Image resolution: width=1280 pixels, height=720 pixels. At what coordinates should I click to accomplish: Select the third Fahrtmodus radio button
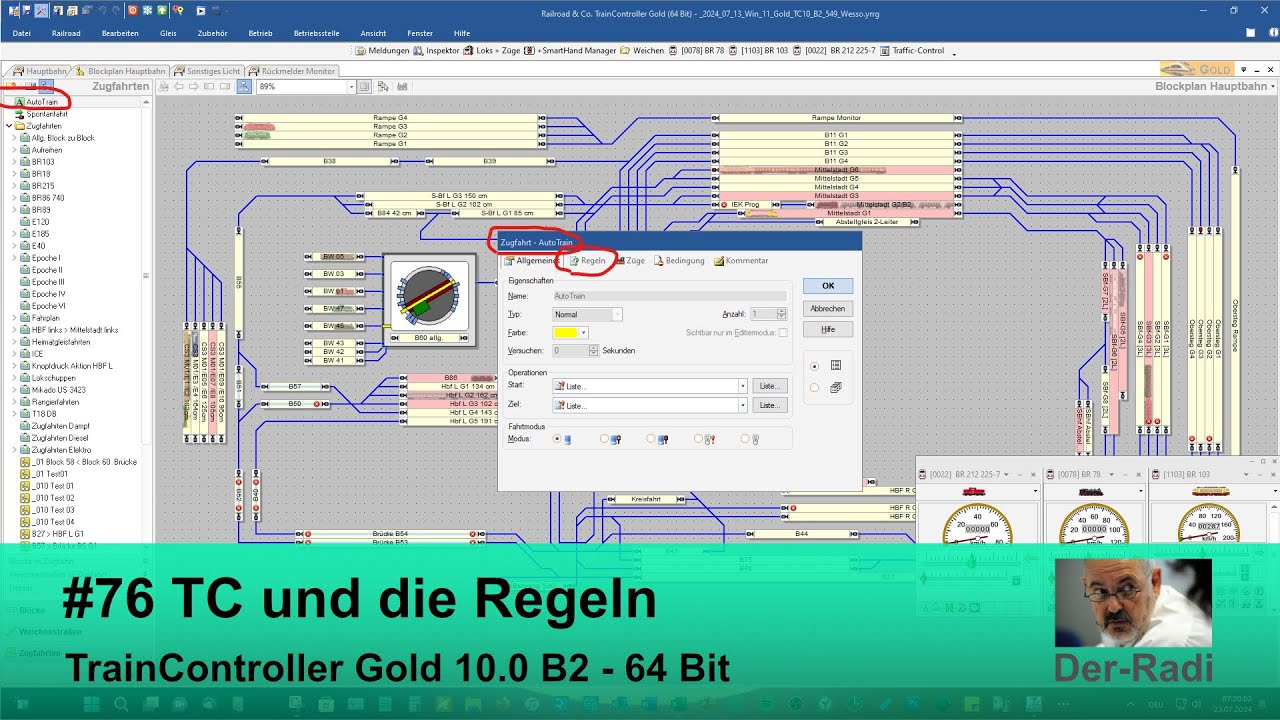pos(651,439)
